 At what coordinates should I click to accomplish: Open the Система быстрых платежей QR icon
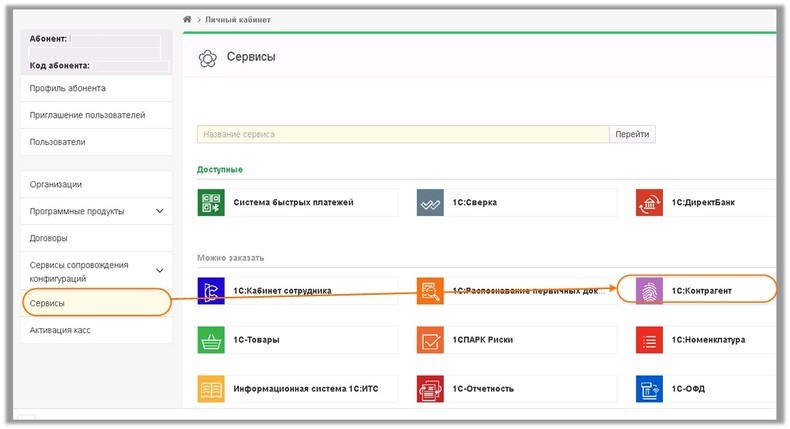click(211, 203)
